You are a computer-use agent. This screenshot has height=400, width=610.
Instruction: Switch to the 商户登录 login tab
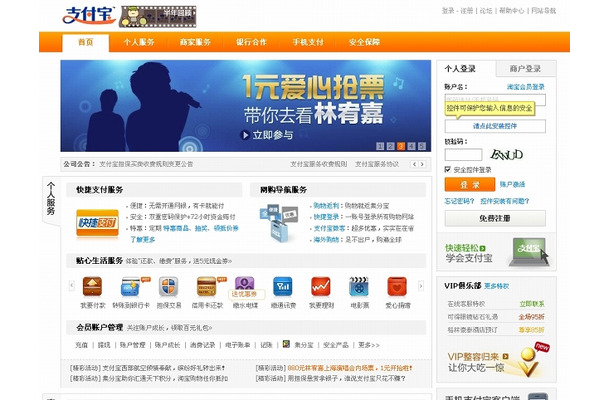tap(526, 69)
